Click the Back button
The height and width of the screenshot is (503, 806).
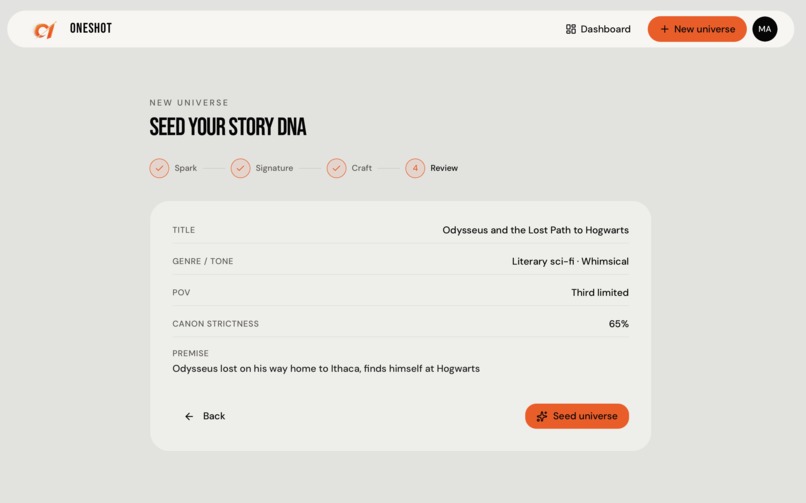205,416
